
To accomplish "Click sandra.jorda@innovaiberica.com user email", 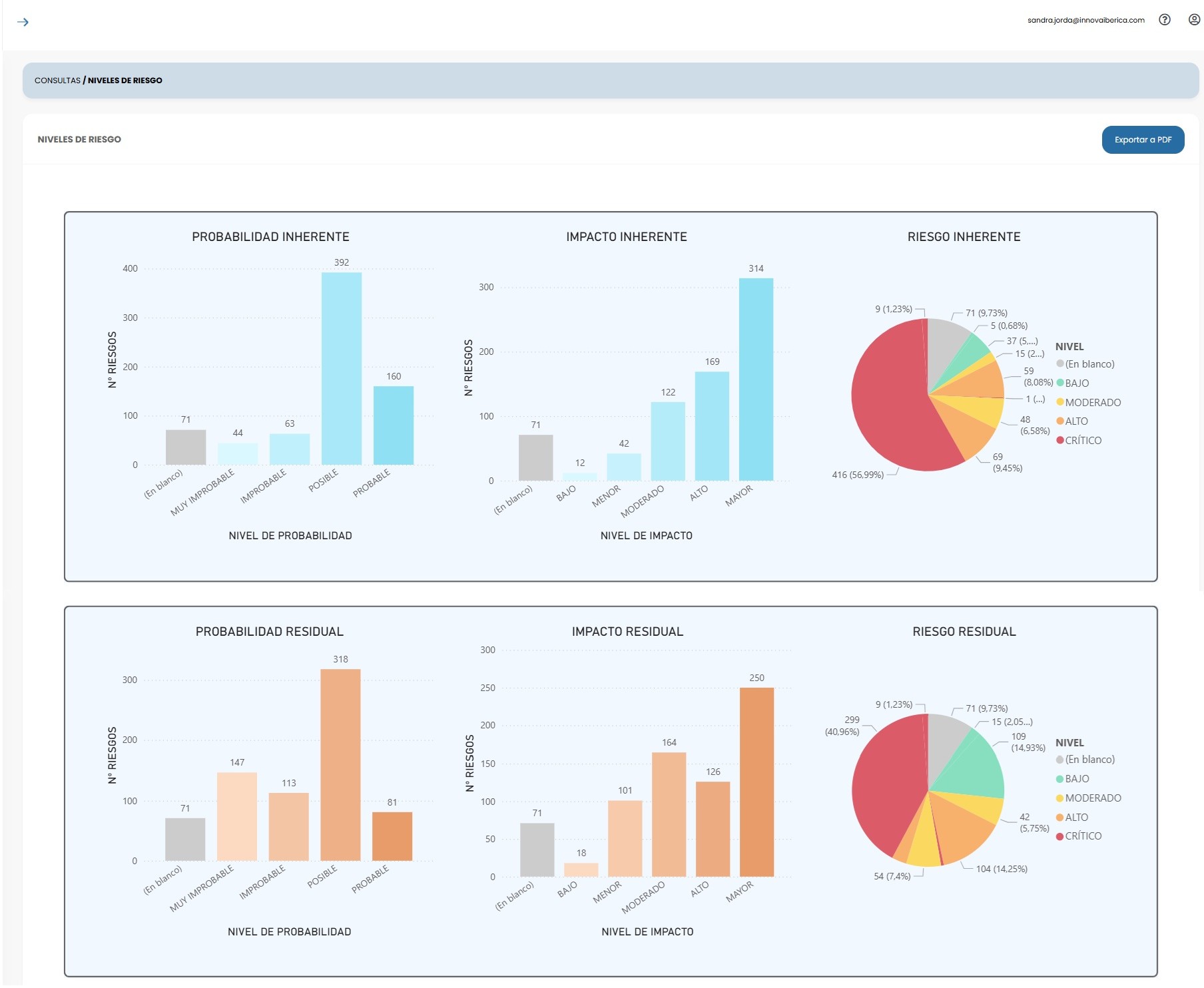I will [x=1085, y=20].
